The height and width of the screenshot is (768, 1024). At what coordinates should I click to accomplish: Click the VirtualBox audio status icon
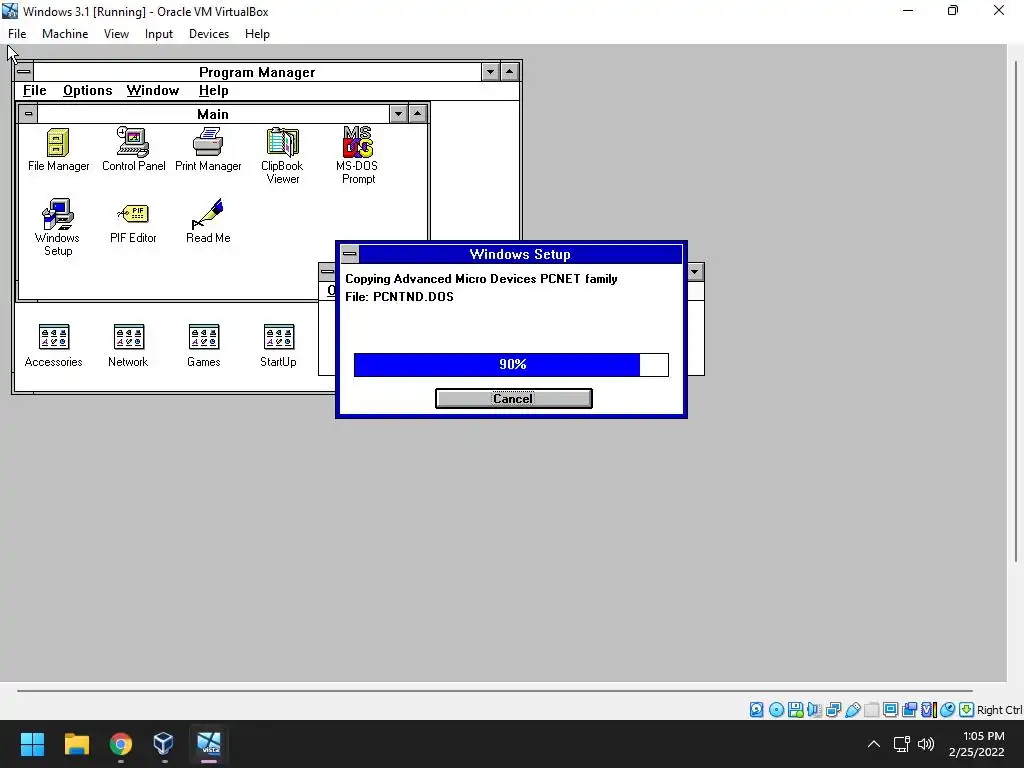click(814, 710)
